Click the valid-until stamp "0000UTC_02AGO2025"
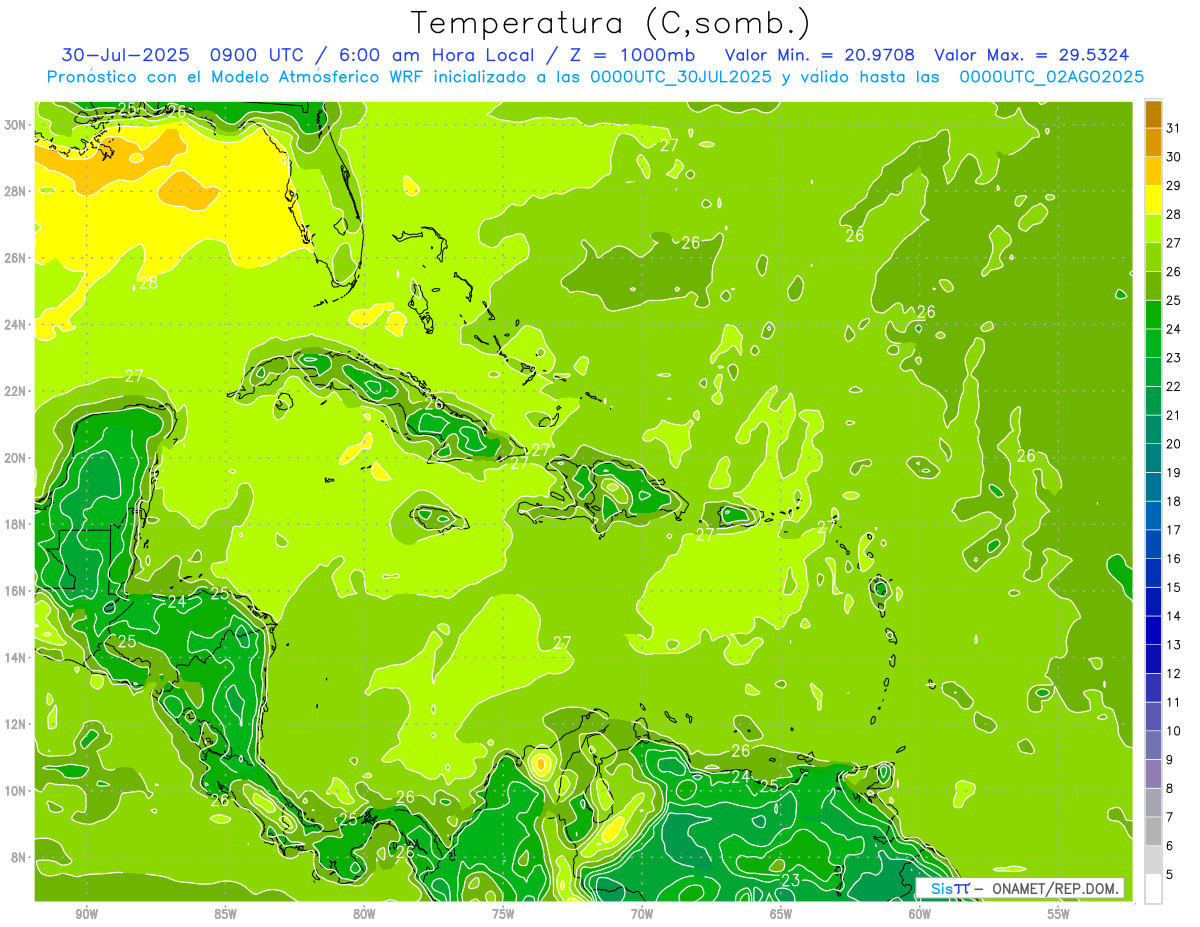 [x=1052, y=77]
